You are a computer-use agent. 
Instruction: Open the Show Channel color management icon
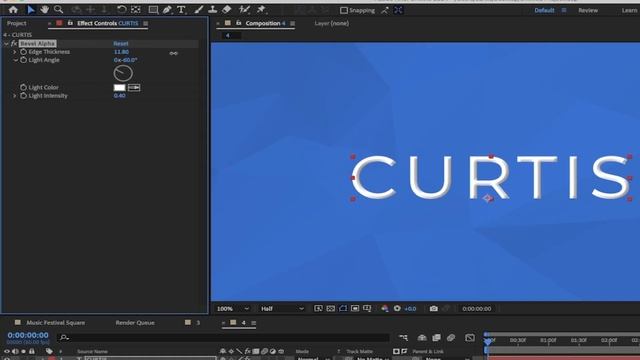coord(384,309)
